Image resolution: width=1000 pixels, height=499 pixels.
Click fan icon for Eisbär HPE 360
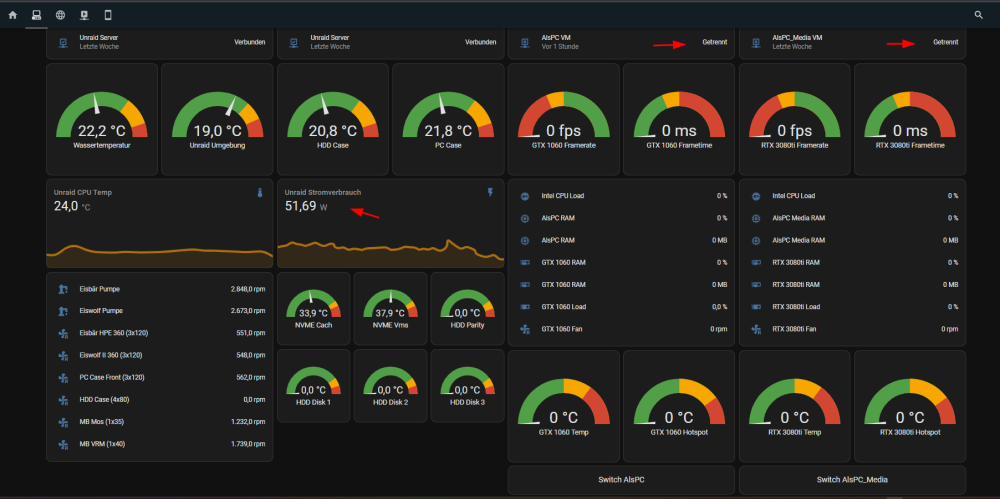(62, 333)
